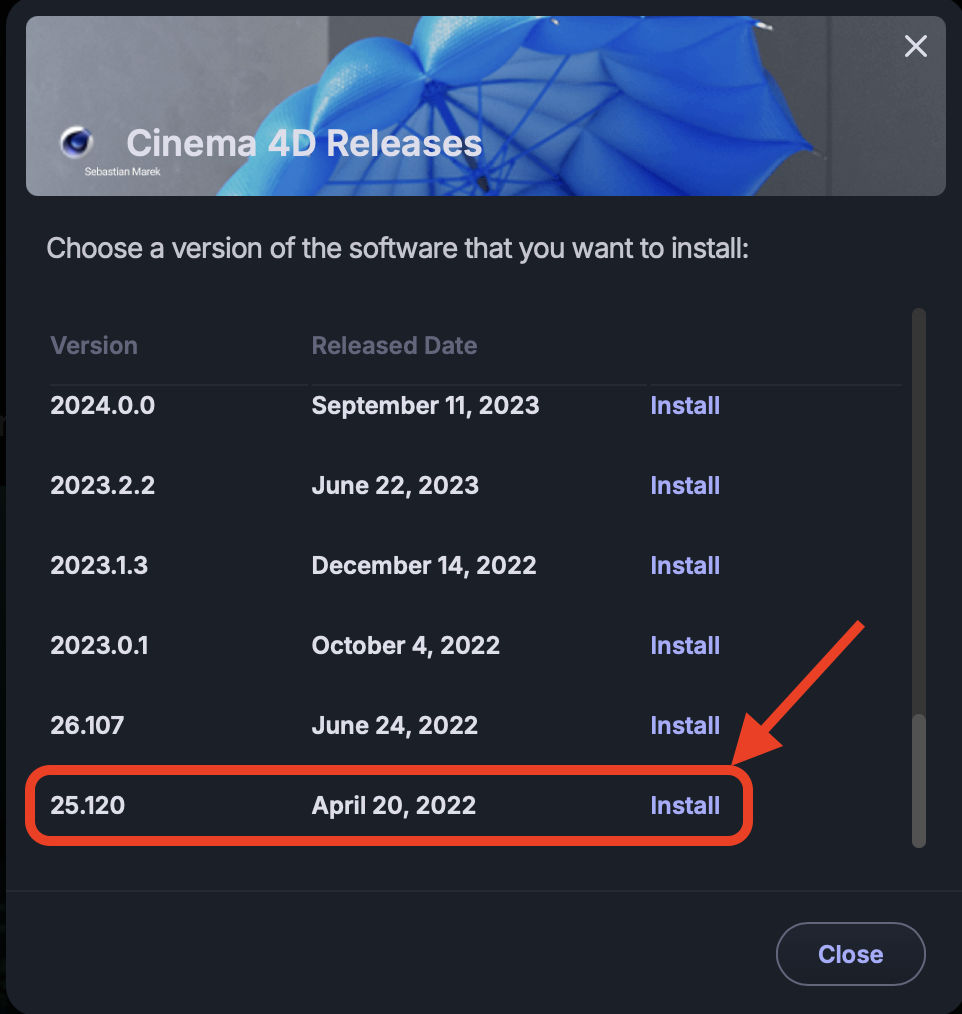Install the June 22, 2023 release

pyautogui.click(x=685, y=486)
